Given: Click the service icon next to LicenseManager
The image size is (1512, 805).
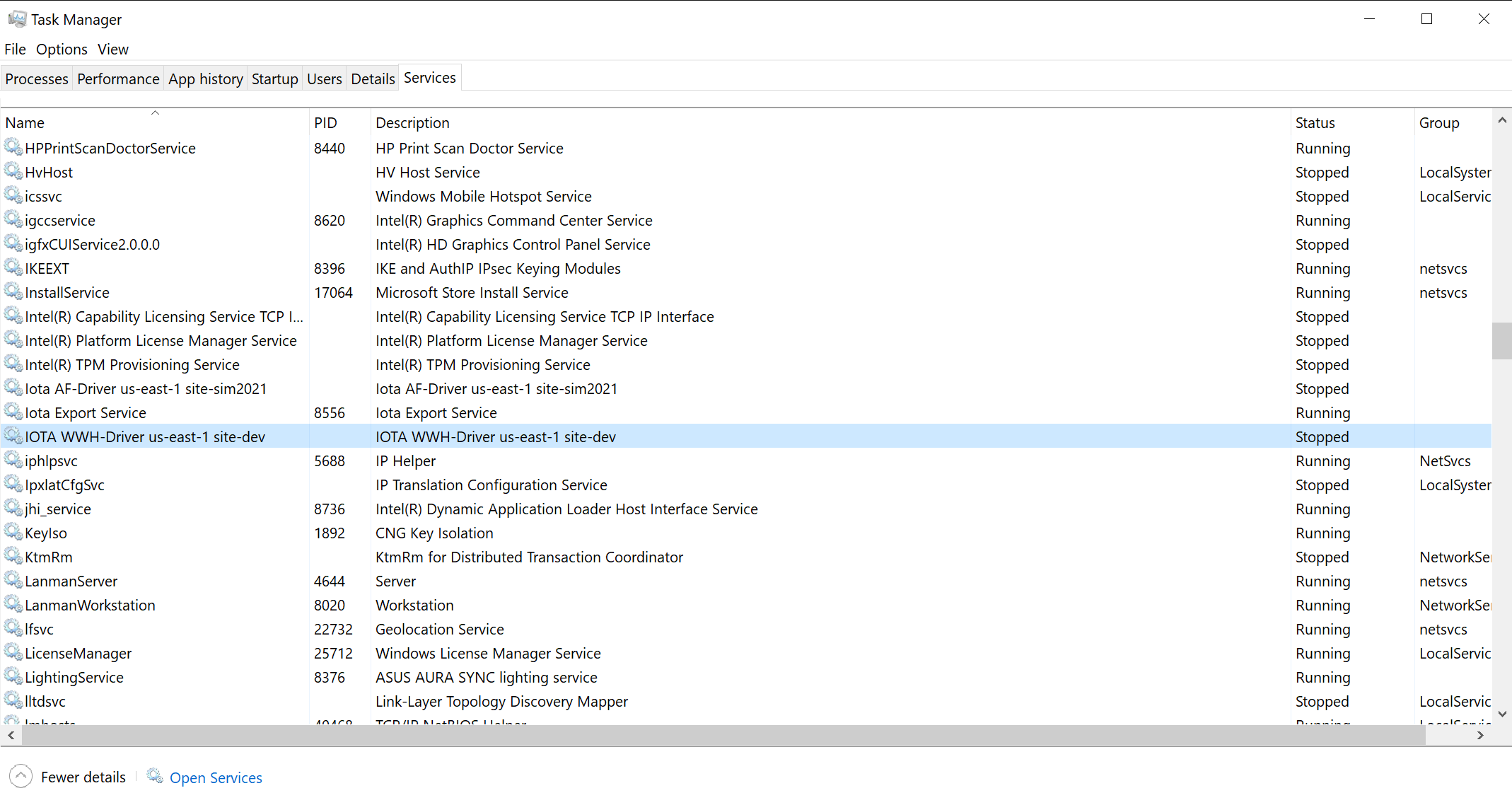Looking at the screenshot, I should tap(13, 652).
